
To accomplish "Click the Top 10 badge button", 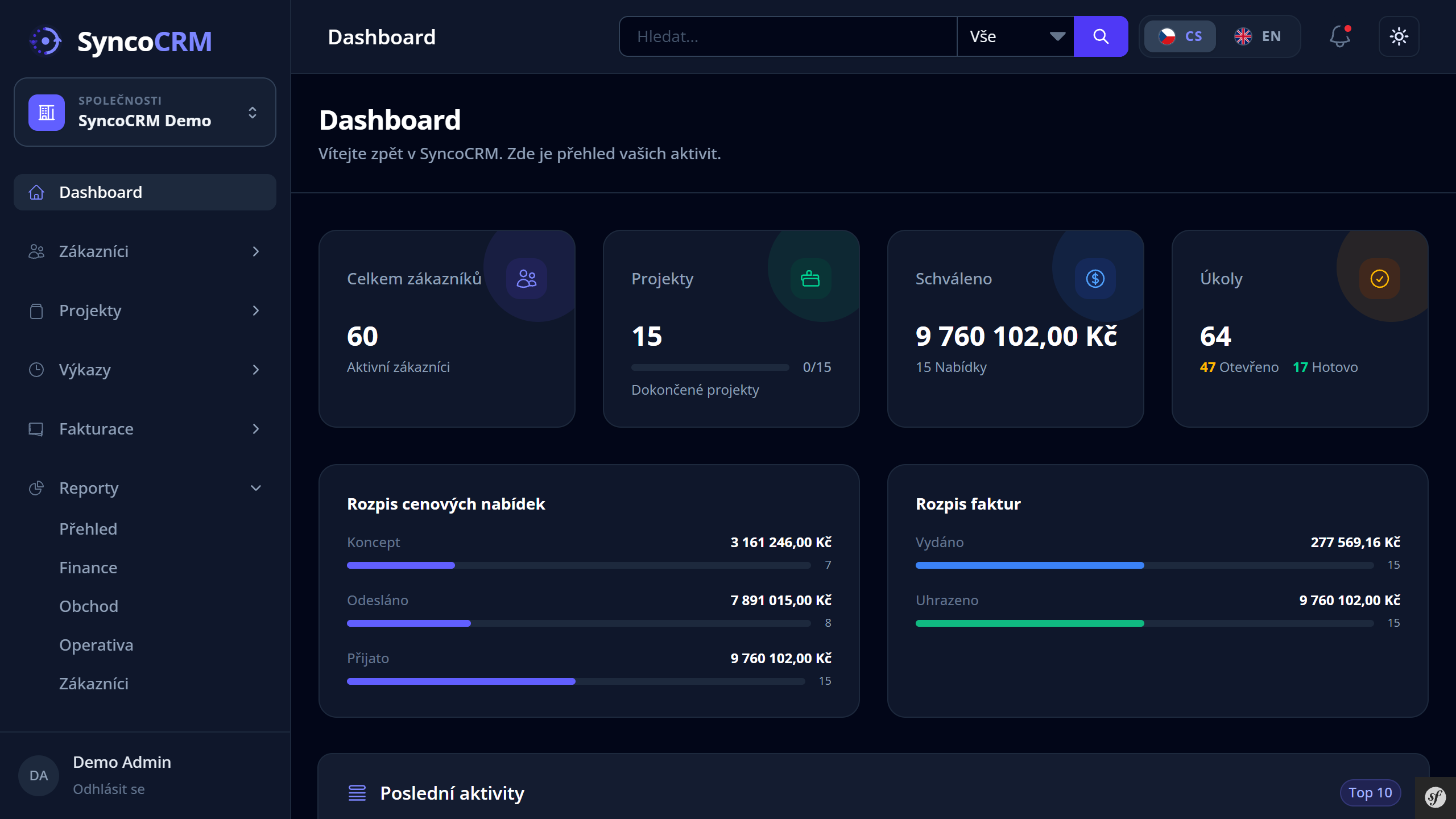I will click(1370, 793).
